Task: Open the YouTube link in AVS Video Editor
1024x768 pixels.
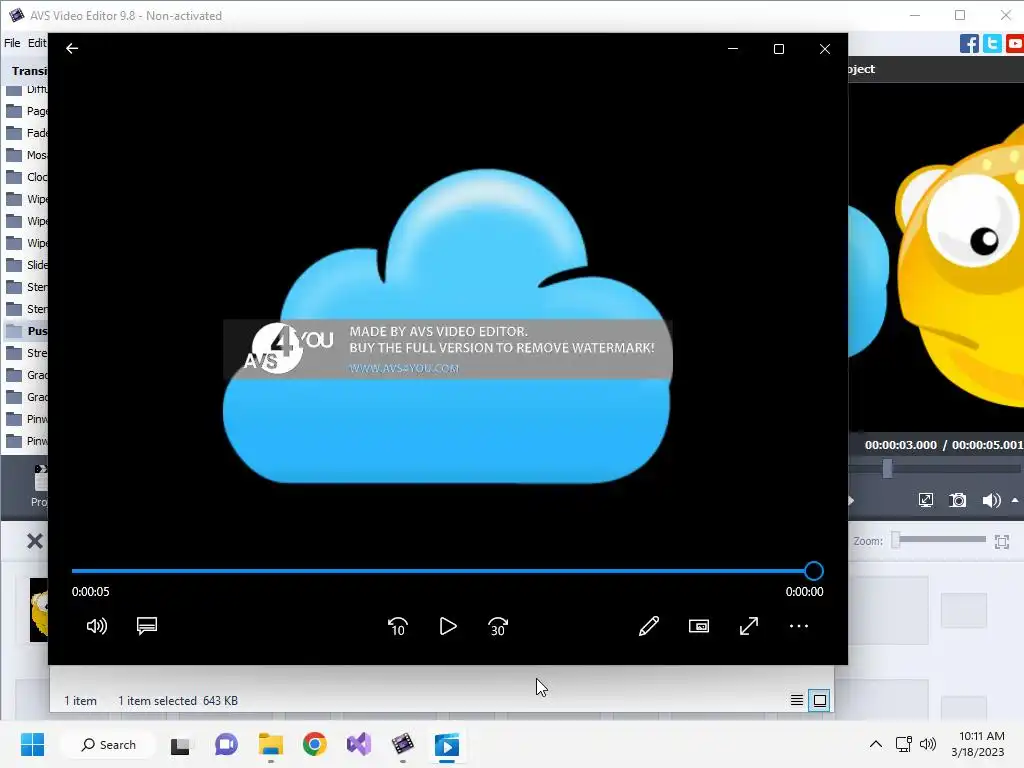Action: pos(1015,44)
